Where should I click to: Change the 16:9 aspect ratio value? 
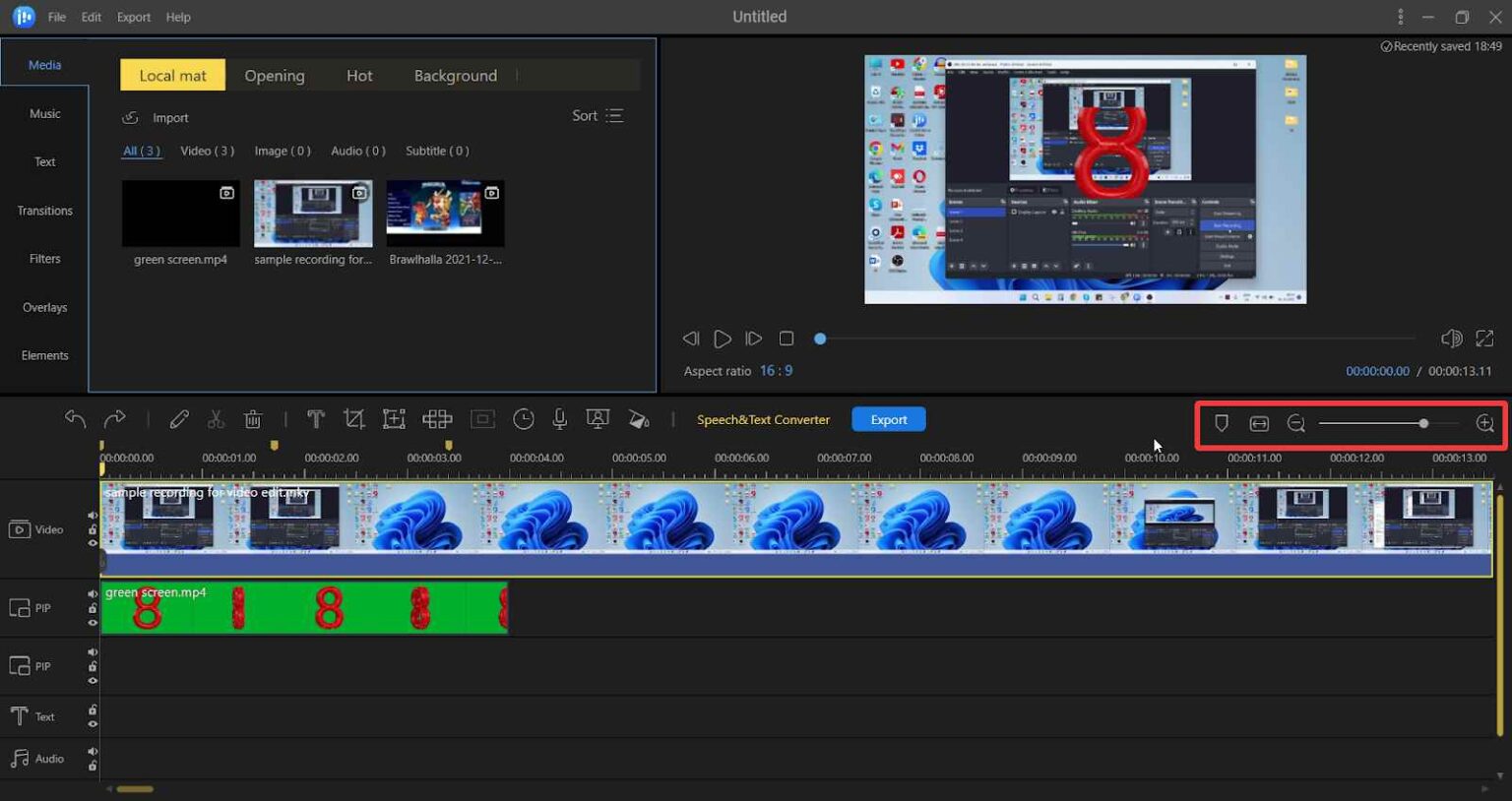[776, 371]
